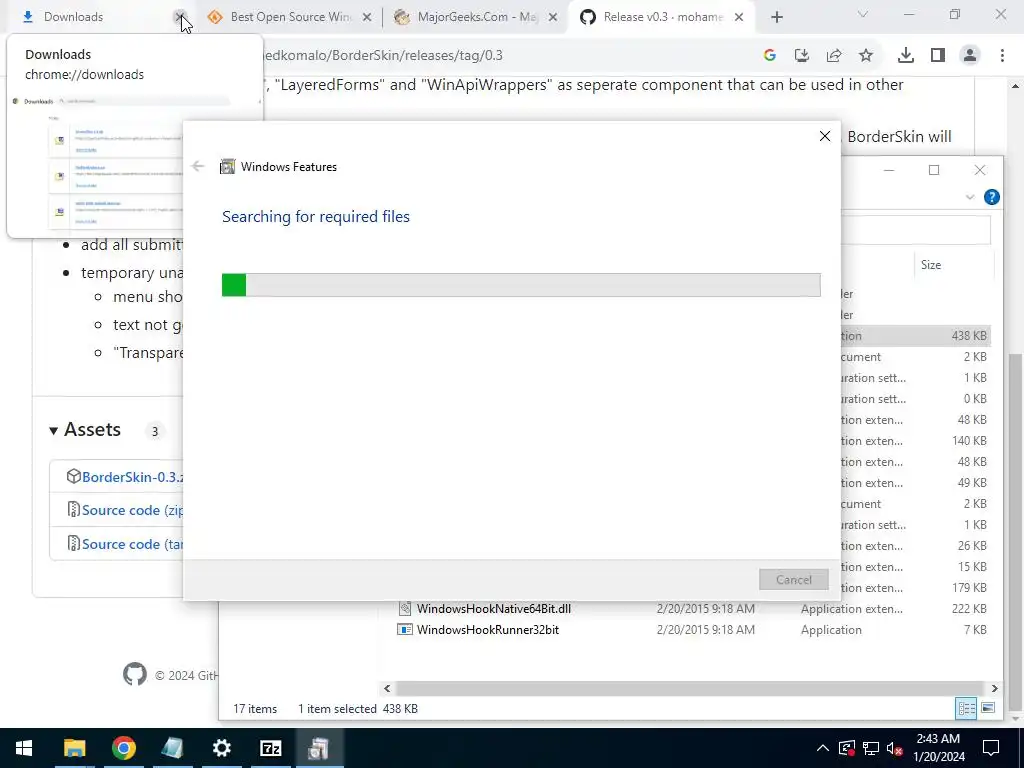The height and width of the screenshot is (768, 1024).
Task: Click the 222 KB size cell
Action: tap(969, 609)
